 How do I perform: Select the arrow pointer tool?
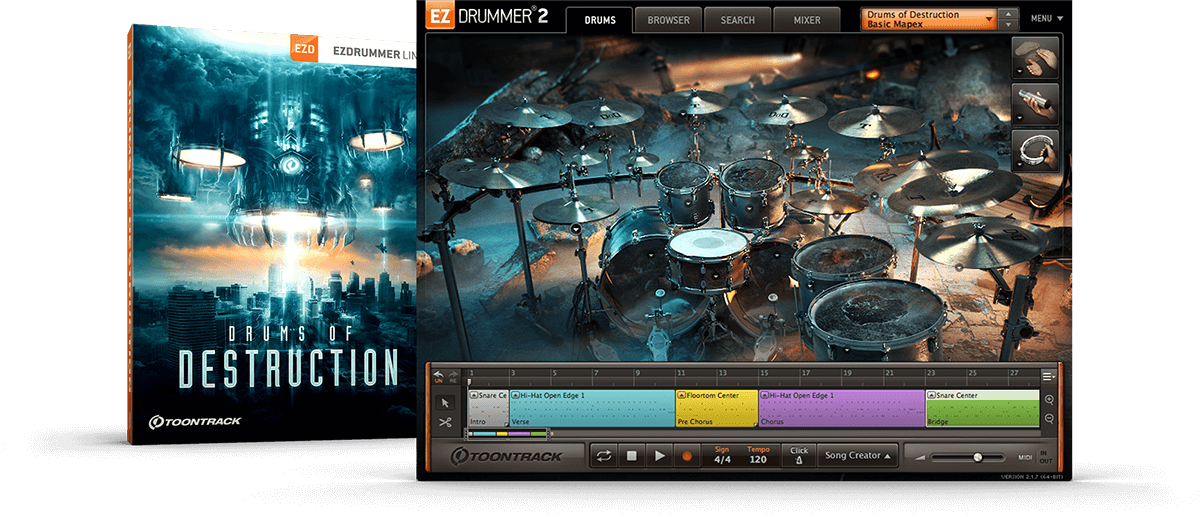coord(445,402)
